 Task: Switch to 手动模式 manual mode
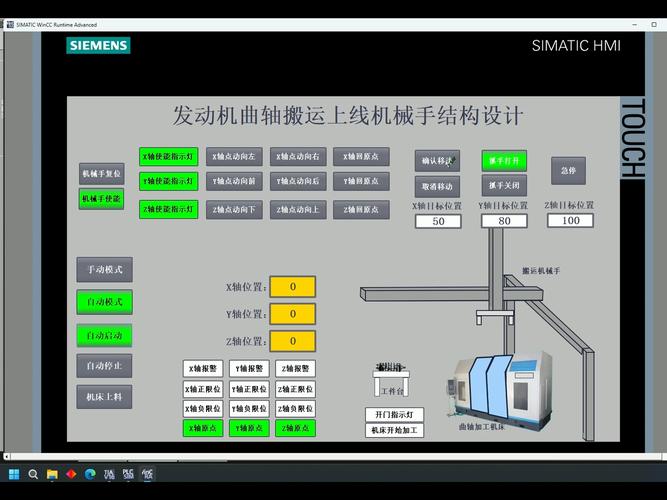click(x=105, y=270)
